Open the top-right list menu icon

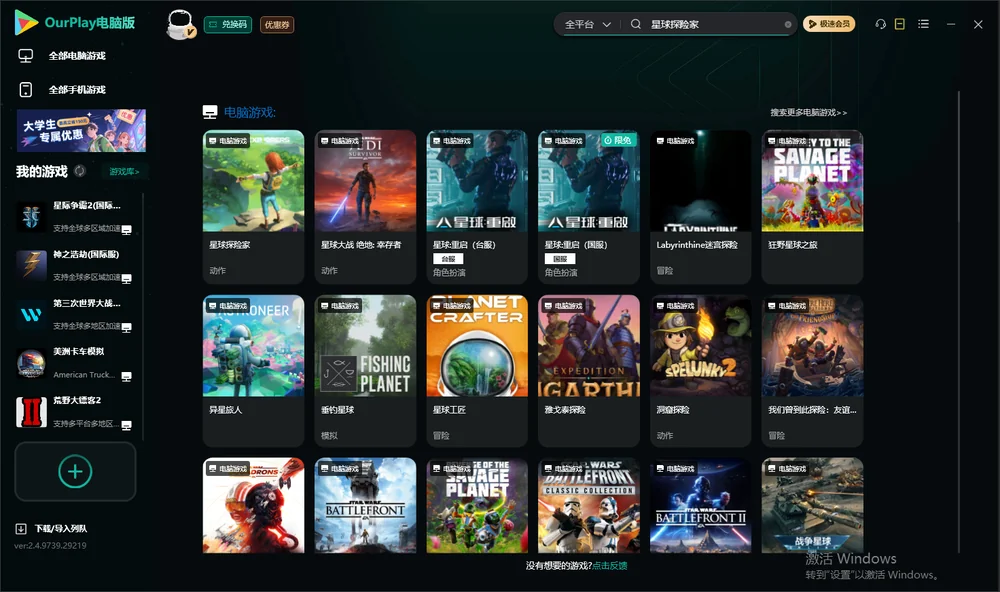(x=923, y=24)
